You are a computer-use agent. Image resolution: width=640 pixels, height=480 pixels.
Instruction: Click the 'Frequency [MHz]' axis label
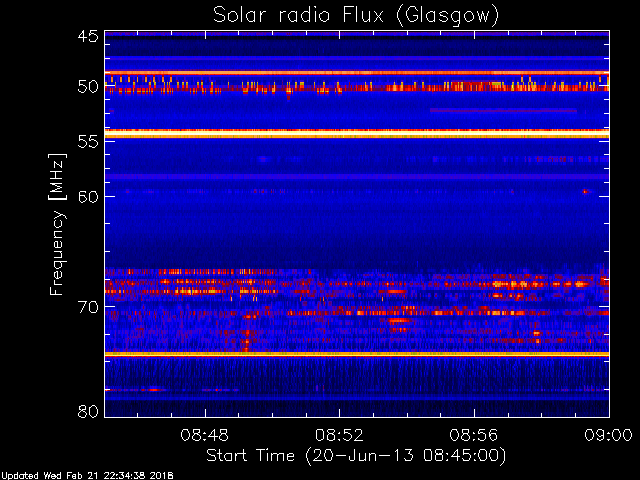click(x=57, y=224)
